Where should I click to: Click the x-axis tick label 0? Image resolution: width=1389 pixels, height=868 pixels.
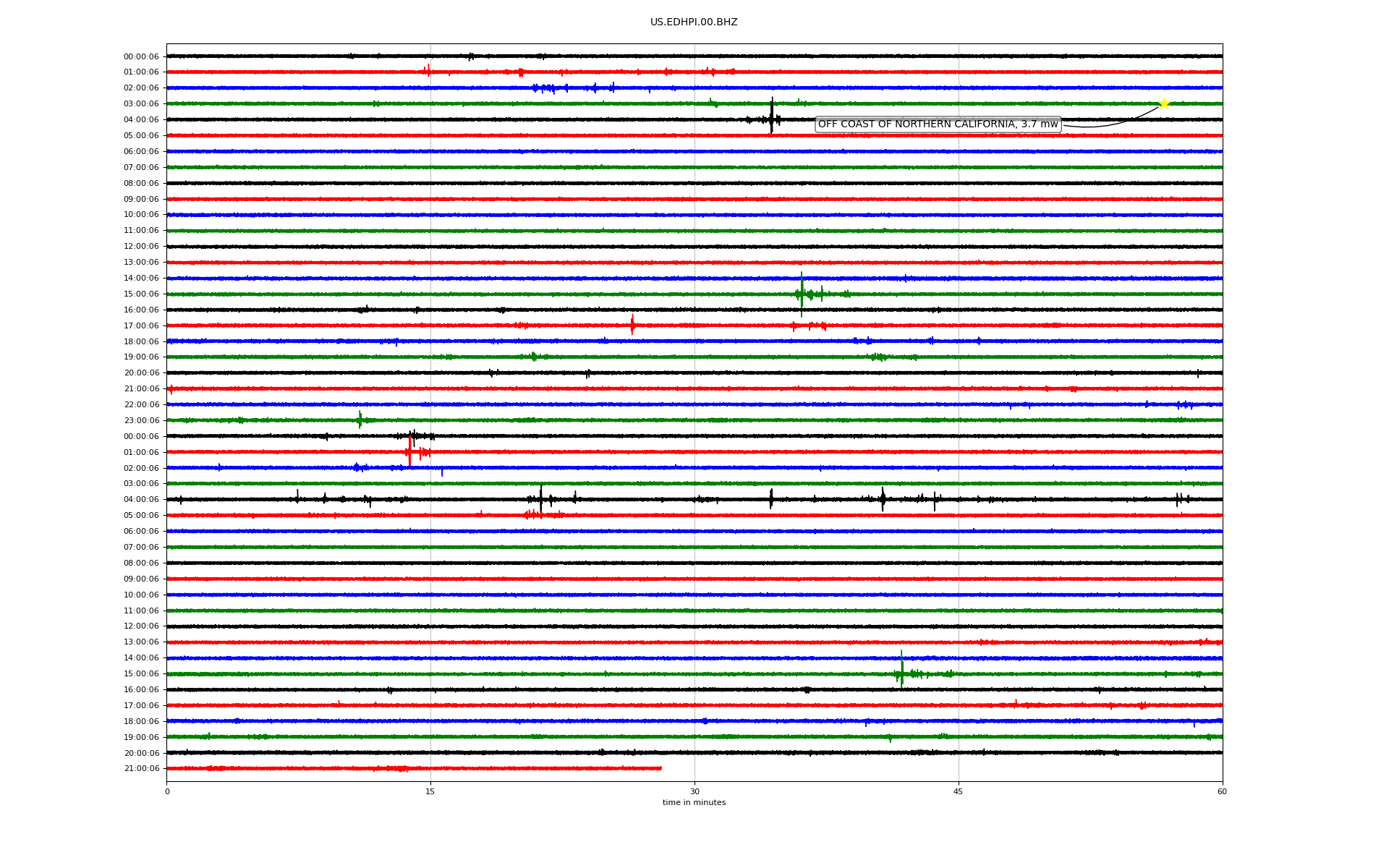[x=167, y=791]
